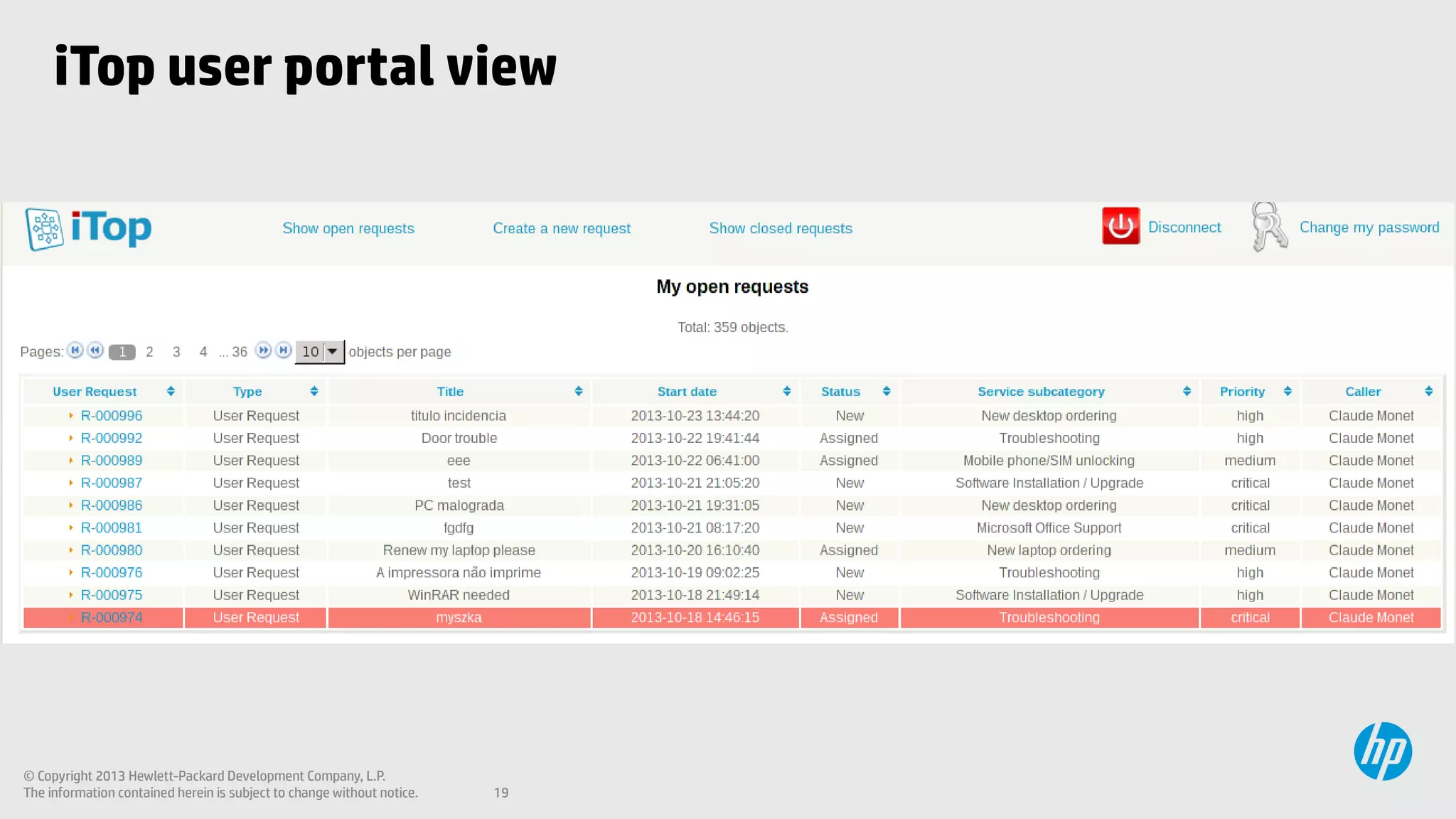Open request R-000981
The height and width of the screenshot is (819, 1456).
click(x=112, y=528)
